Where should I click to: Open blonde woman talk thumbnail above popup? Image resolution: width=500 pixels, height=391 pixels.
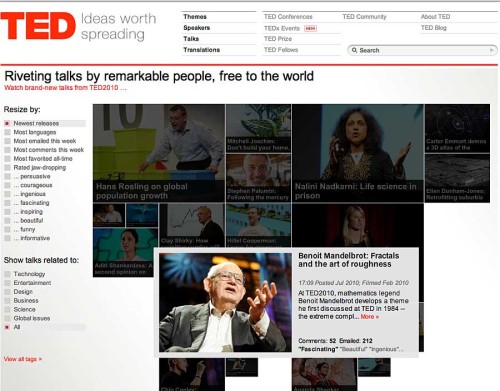tap(358, 225)
